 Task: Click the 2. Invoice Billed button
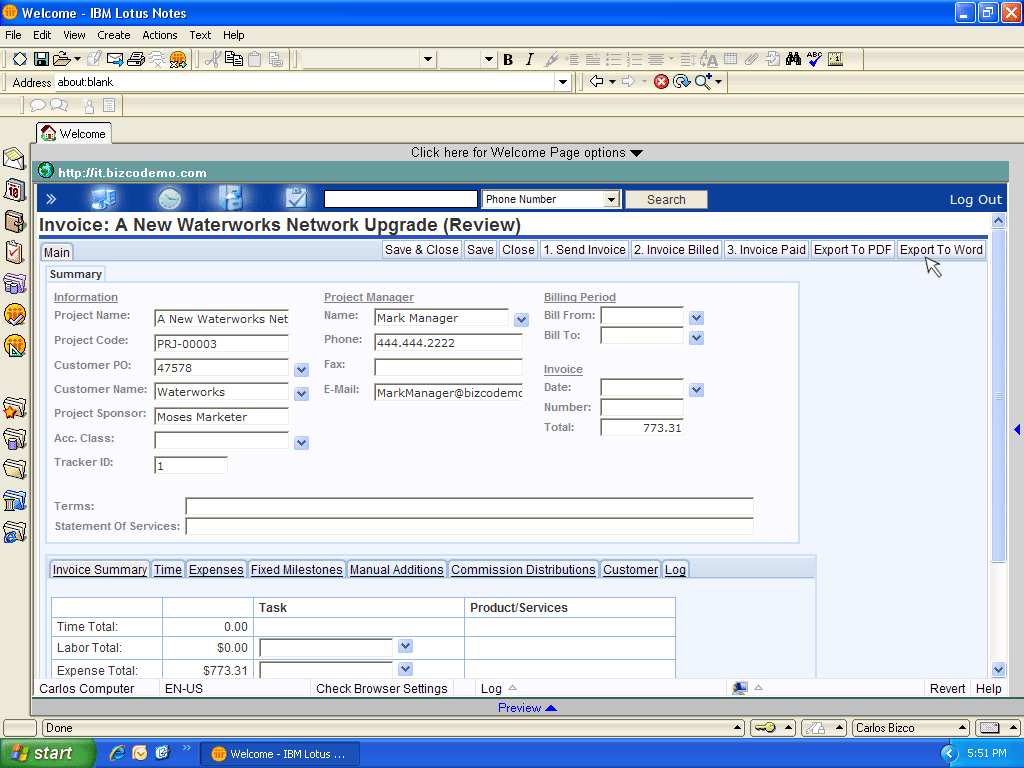(676, 250)
